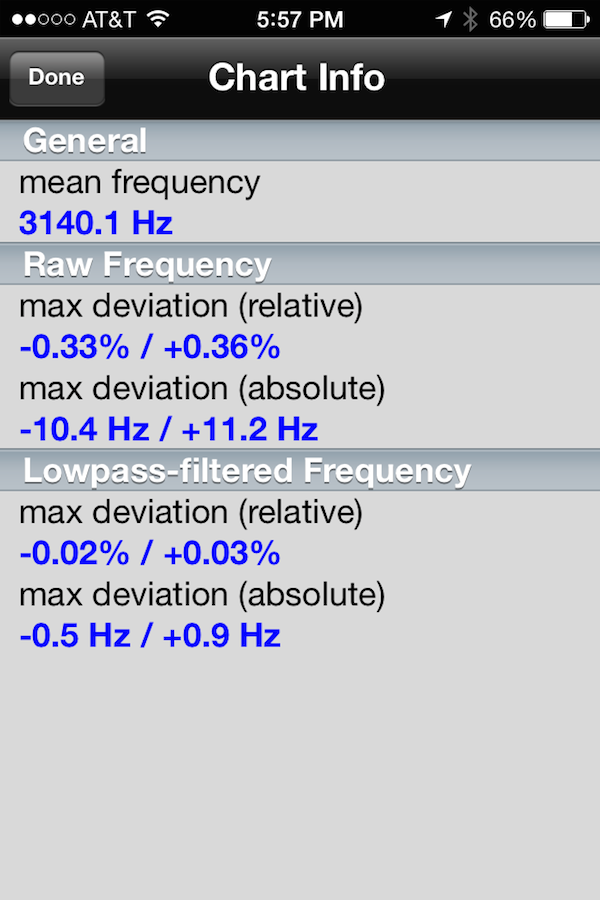
Task: Tap the location services arrow icon
Action: pos(443,20)
